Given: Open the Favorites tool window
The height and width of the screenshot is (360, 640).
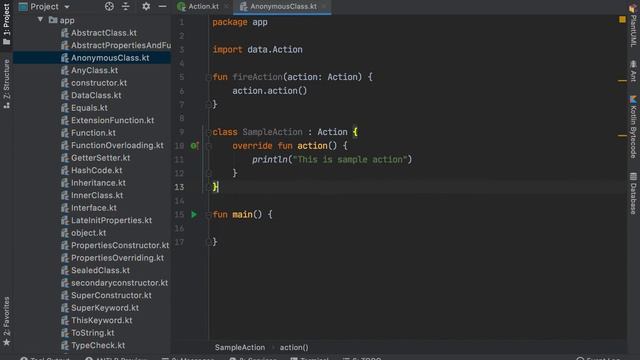Looking at the screenshot, I should tap(6, 322).
